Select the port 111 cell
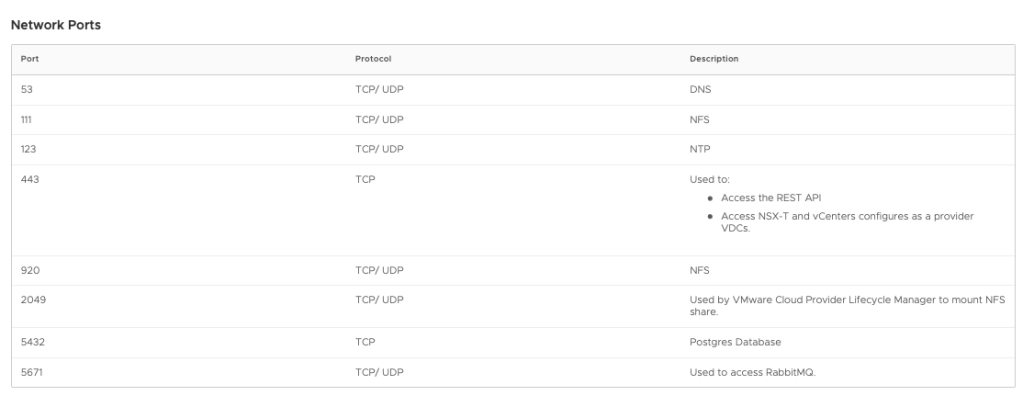Image resolution: width=1023 pixels, height=407 pixels. (x=26, y=121)
